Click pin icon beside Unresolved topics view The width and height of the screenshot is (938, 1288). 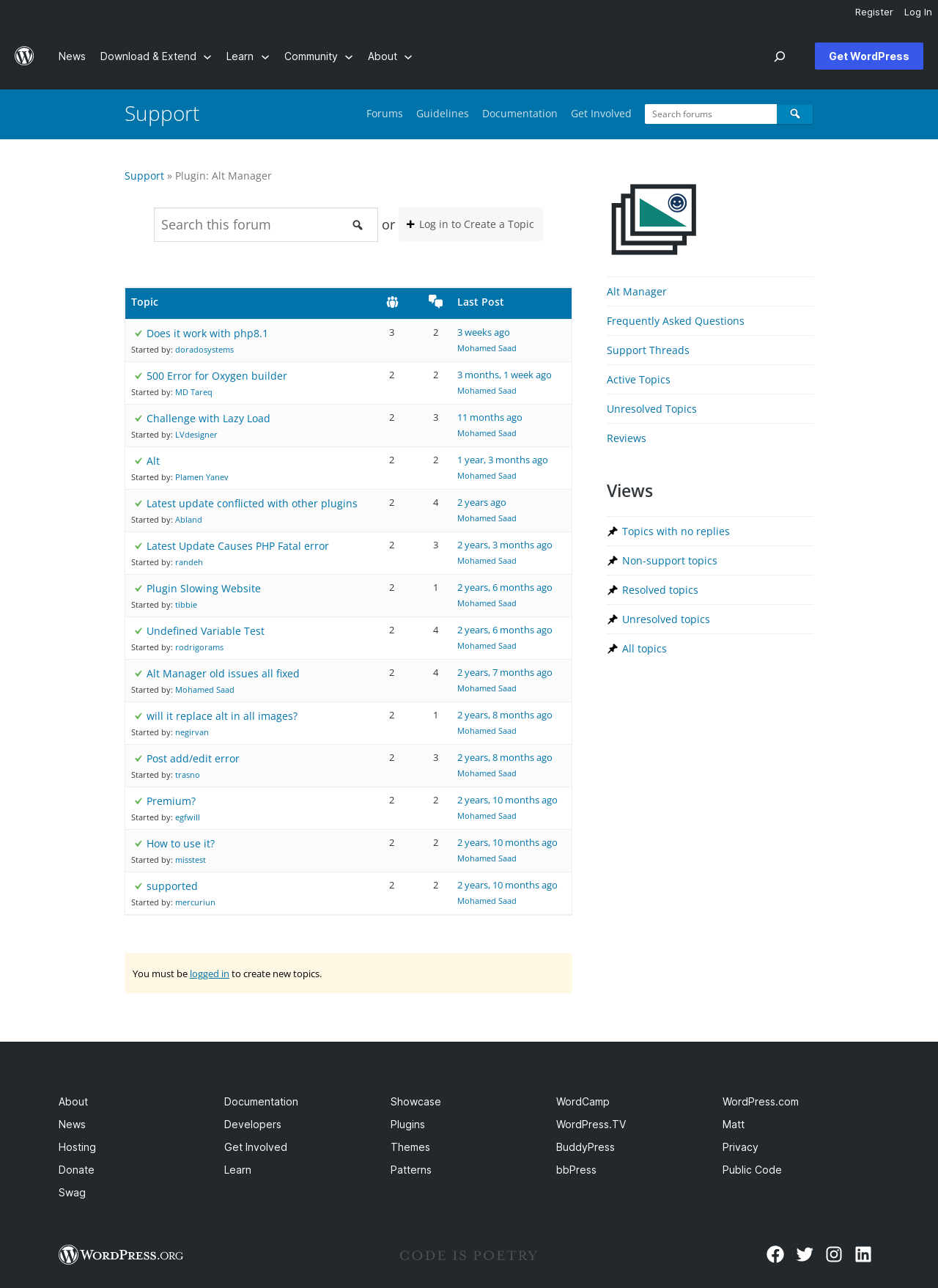point(613,619)
